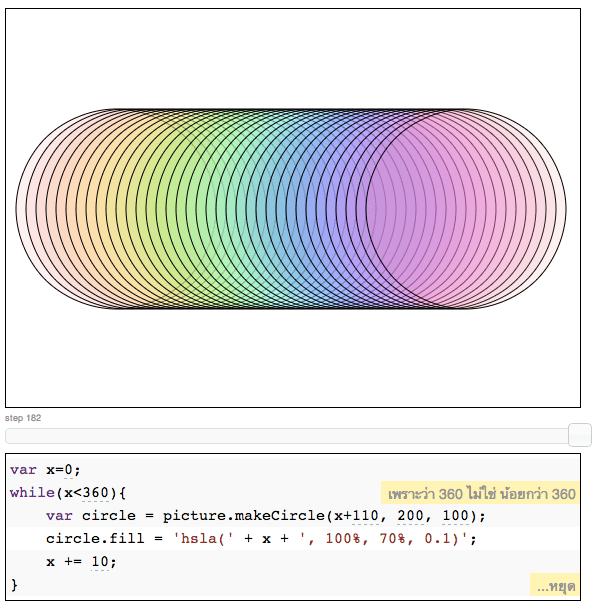The image size is (597, 609).
Task: Click the step slider handle
Action: [580, 435]
